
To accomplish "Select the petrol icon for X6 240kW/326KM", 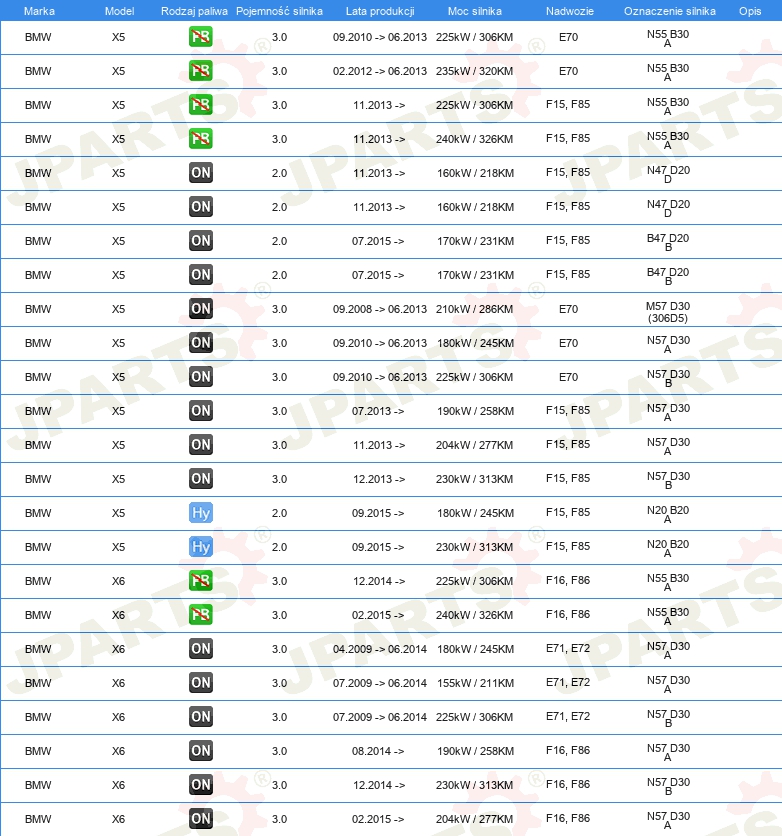I will (200, 615).
